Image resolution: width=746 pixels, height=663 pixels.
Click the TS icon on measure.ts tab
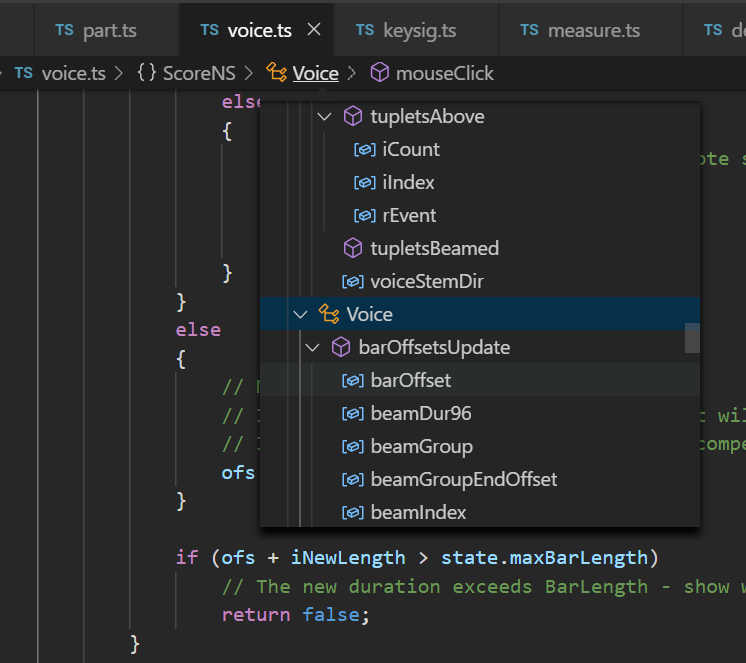[x=529, y=30]
